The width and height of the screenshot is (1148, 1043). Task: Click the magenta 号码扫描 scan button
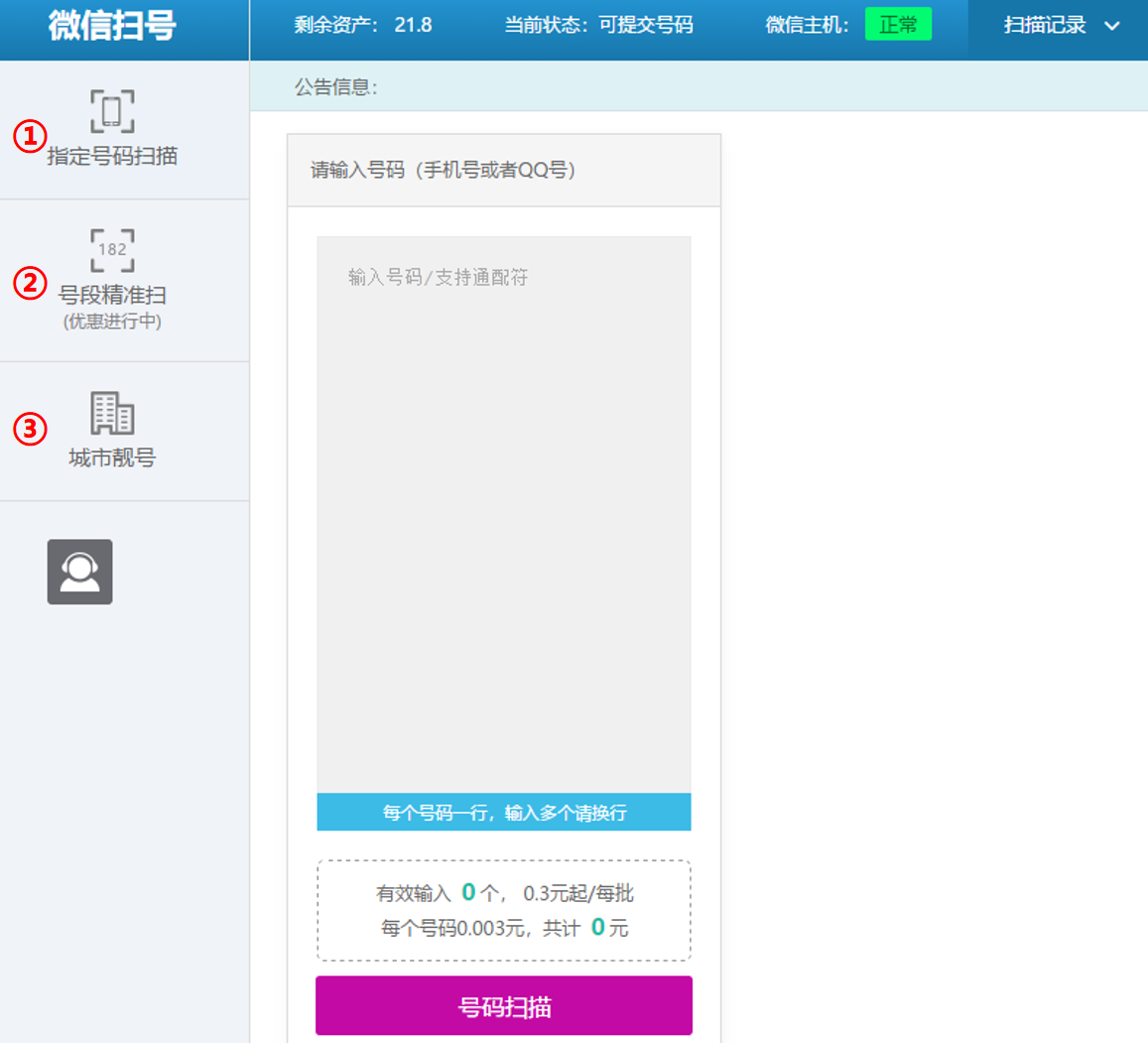pyautogui.click(x=503, y=1005)
